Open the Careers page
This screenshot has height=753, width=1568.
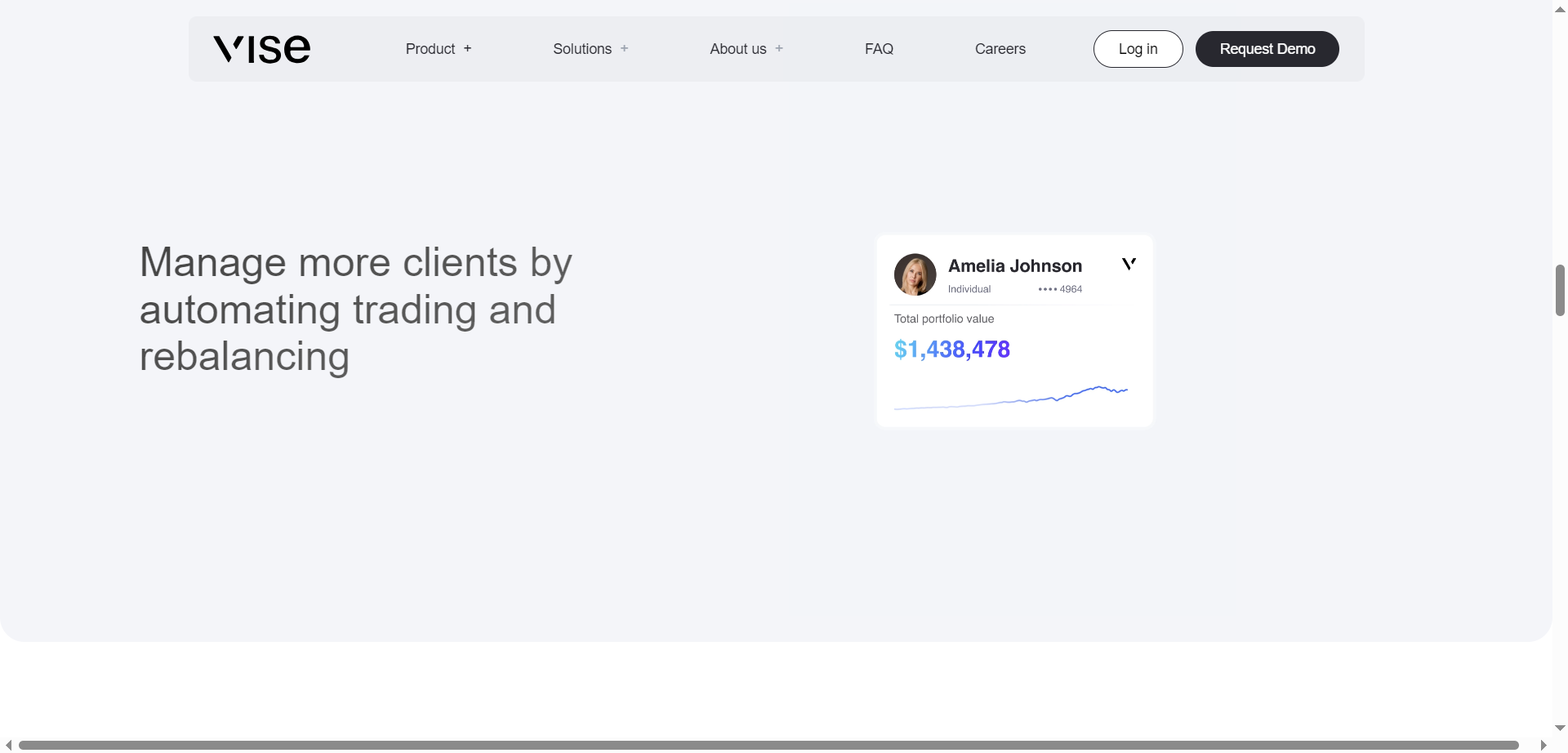[1000, 48]
